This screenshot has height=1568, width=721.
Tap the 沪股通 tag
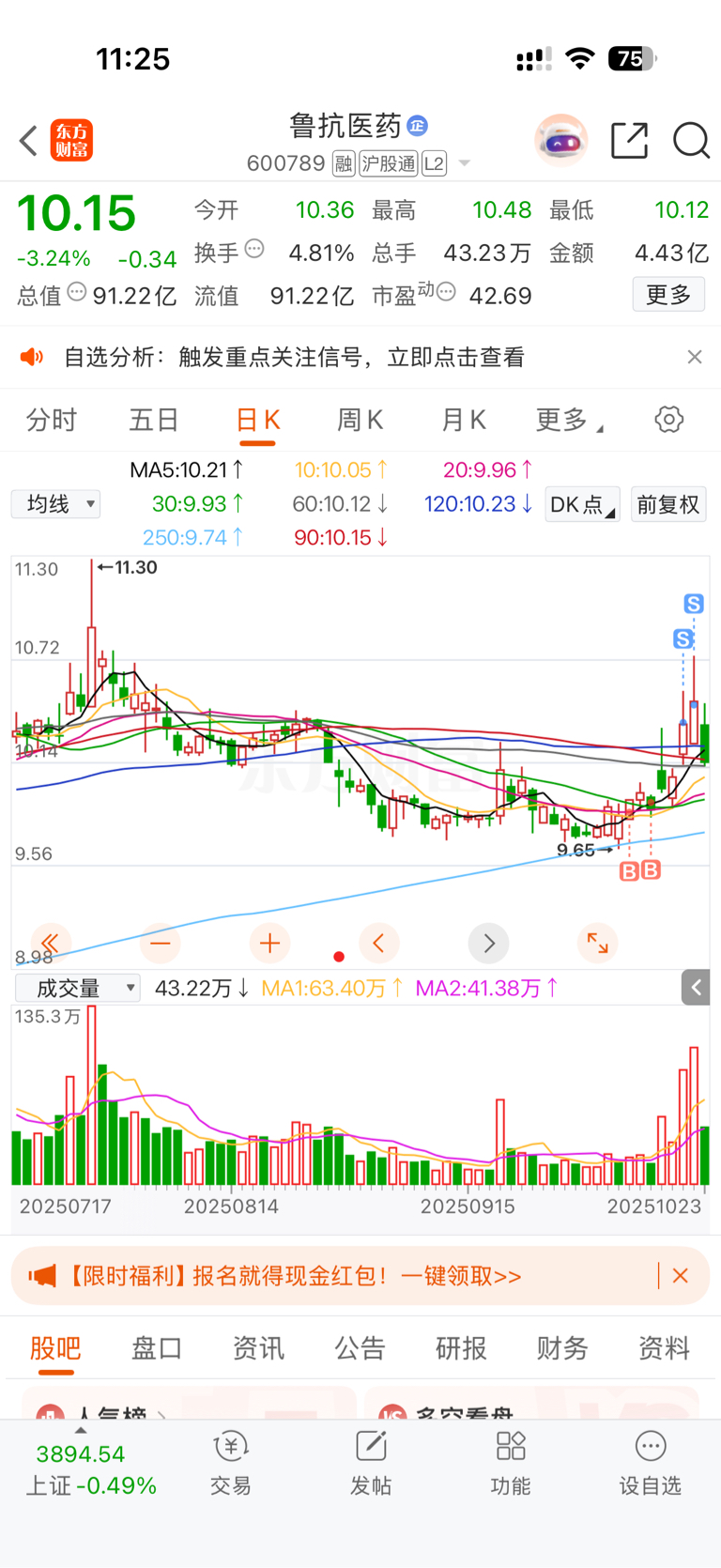[x=389, y=164]
